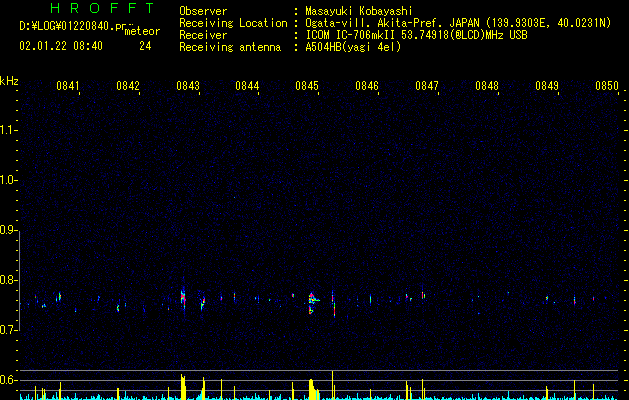629x400 pixels.
Task: Click the 0.6 kHz axis label
Action: pos(9,380)
